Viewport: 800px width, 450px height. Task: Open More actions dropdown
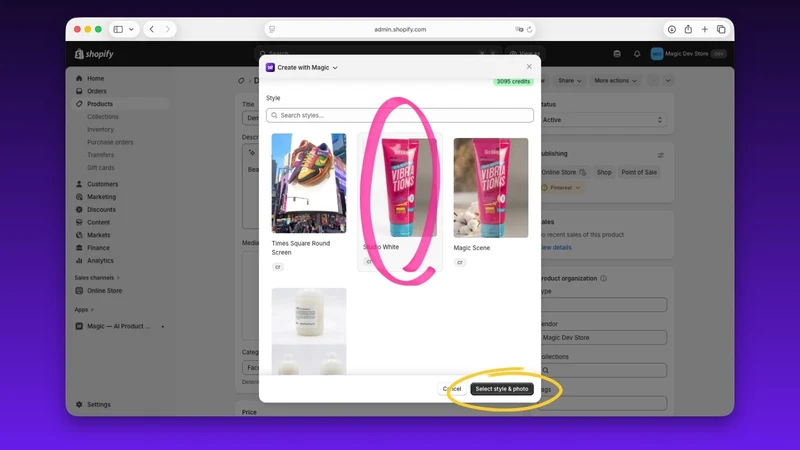tap(615, 81)
